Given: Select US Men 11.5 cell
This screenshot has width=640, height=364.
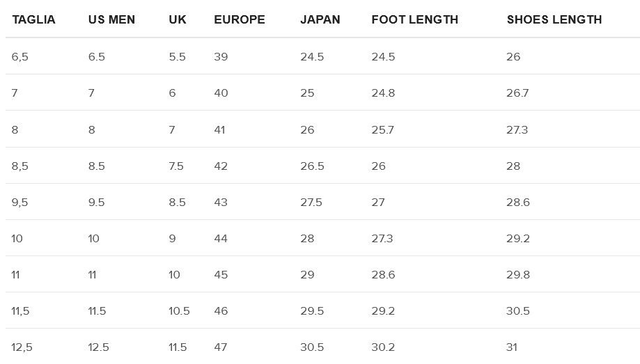Looking at the screenshot, I should (x=97, y=311).
